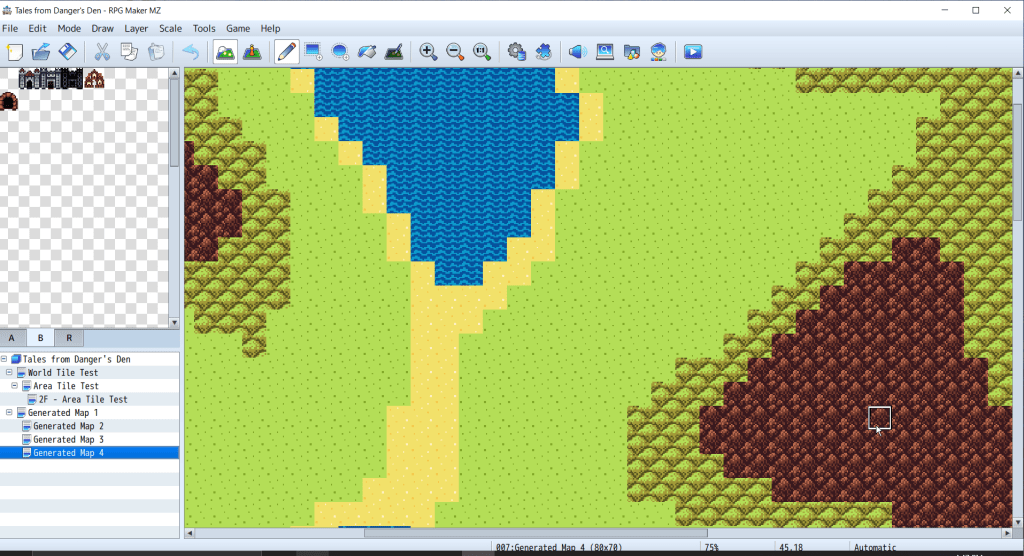Click the Zoom In magnifier
1024x556 pixels.
click(428, 51)
